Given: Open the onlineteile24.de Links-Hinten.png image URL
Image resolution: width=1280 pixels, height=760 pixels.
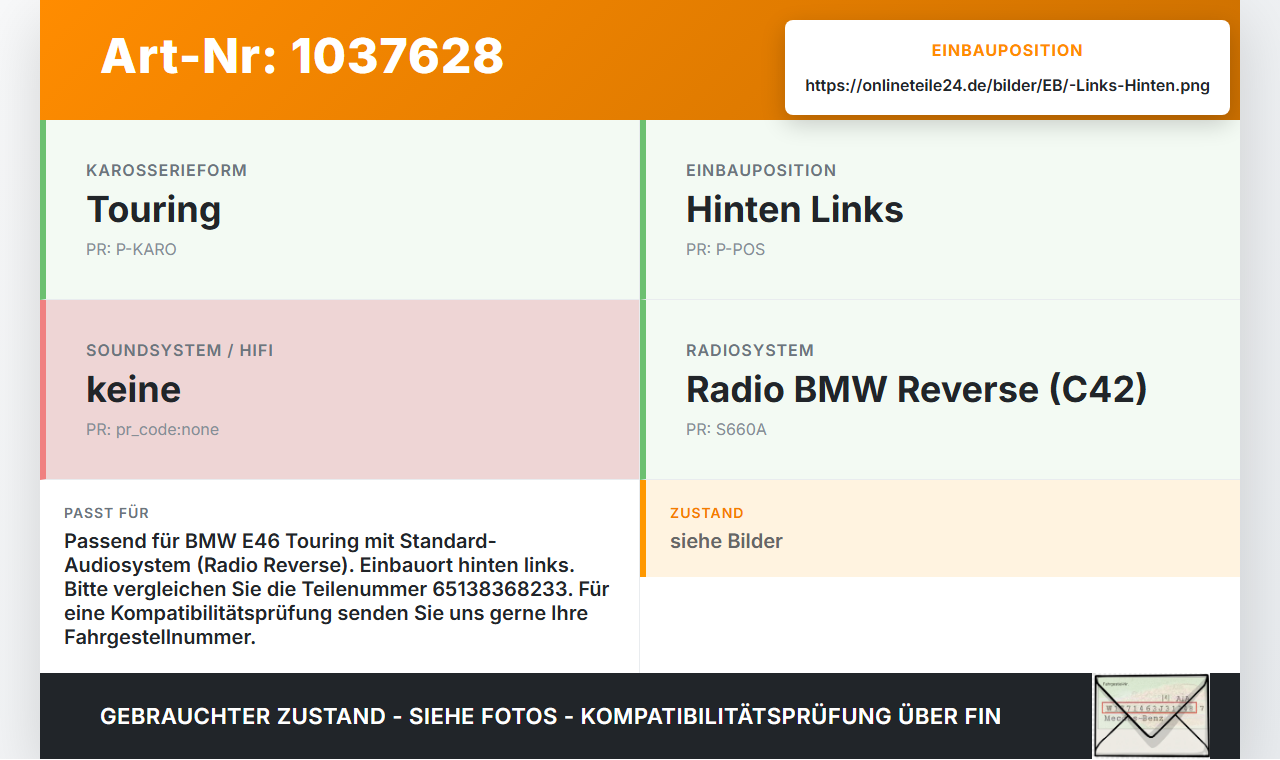Looking at the screenshot, I should [1007, 86].
